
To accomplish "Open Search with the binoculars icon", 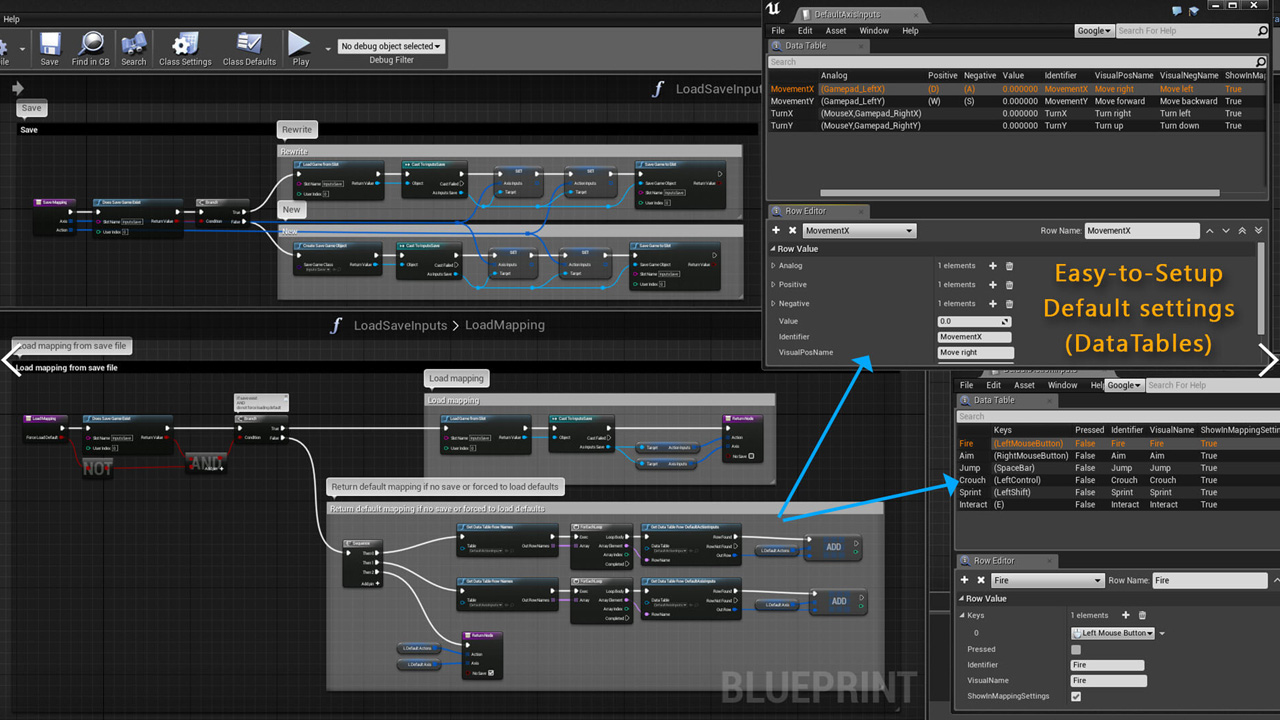I will 134,44.
